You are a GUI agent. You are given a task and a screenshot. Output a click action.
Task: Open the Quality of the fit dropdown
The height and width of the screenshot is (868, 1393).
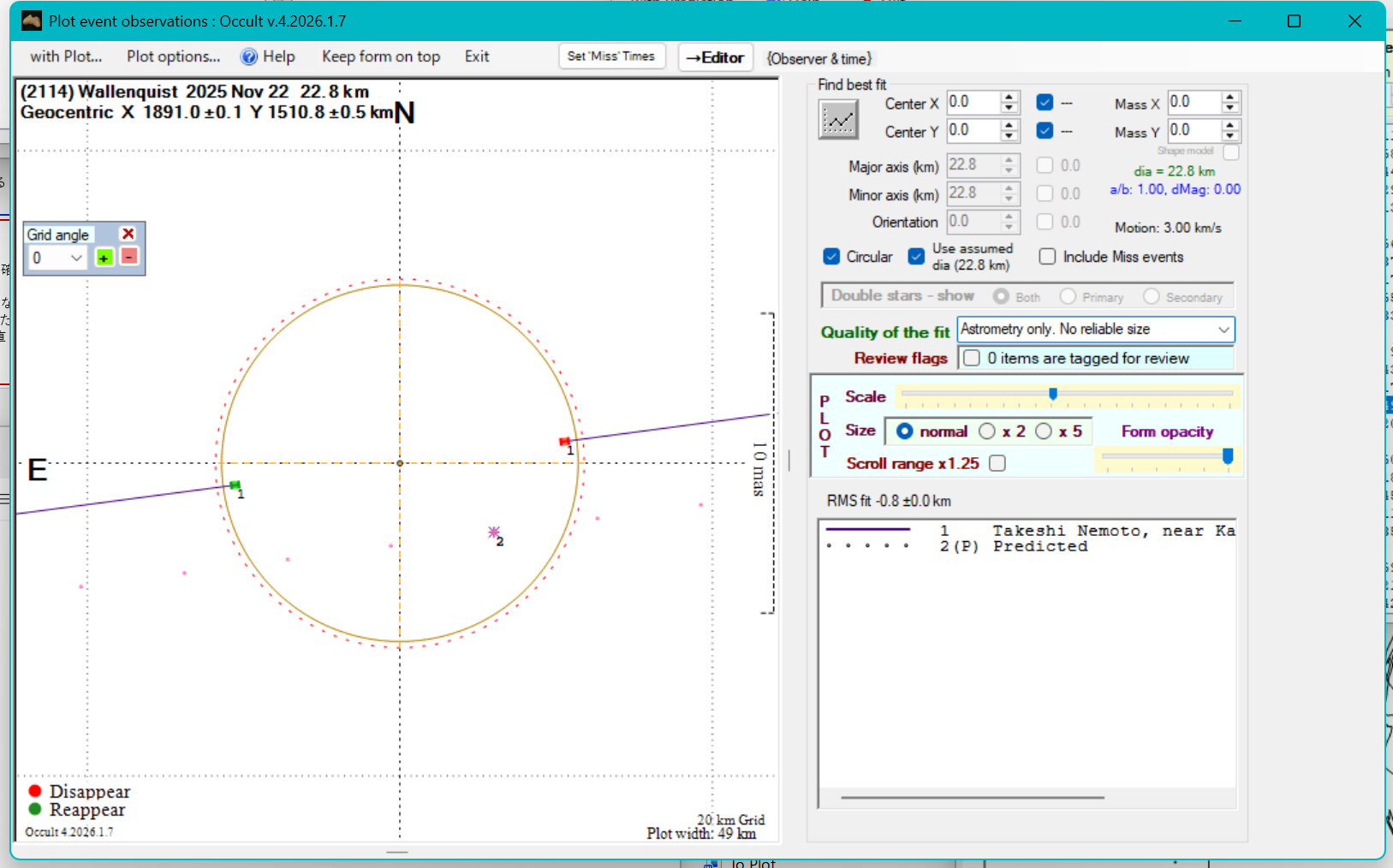point(1223,330)
